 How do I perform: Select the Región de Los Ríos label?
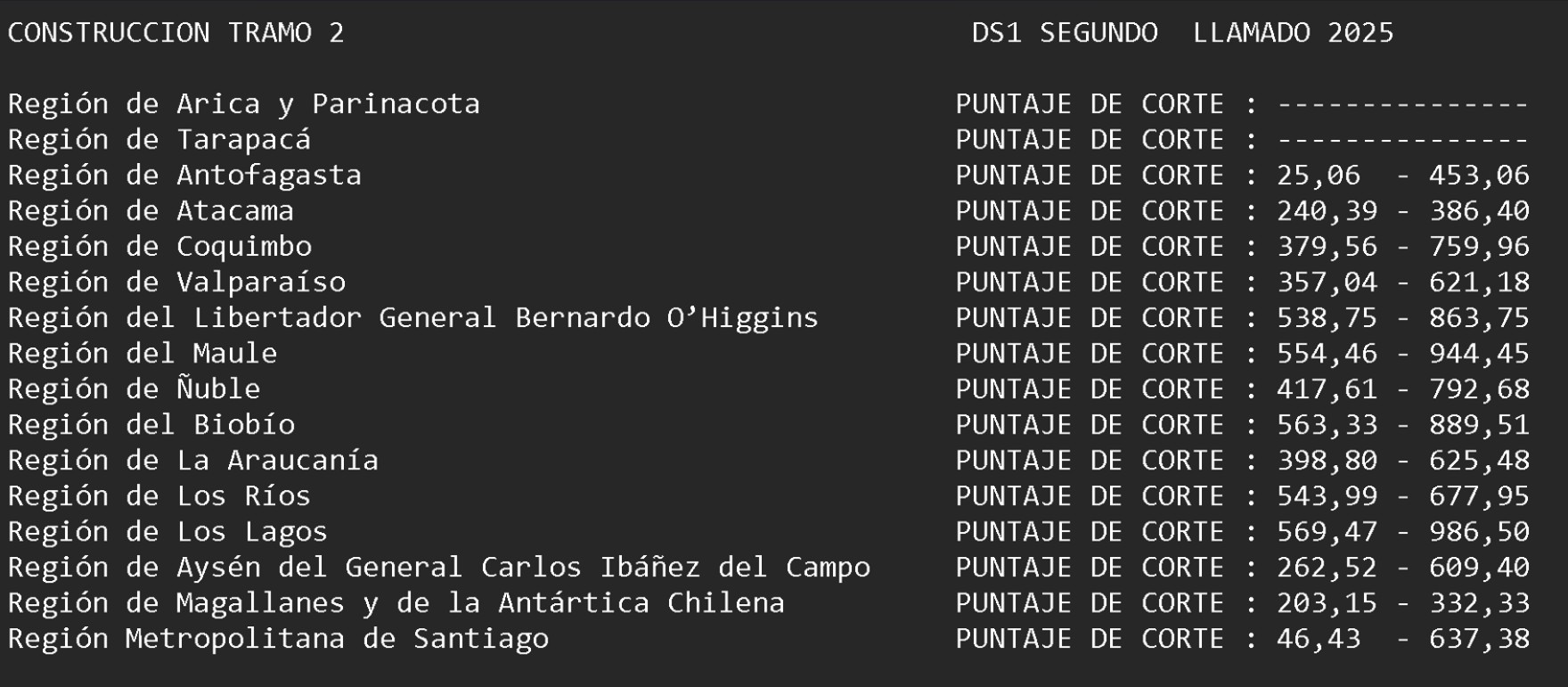159,496
